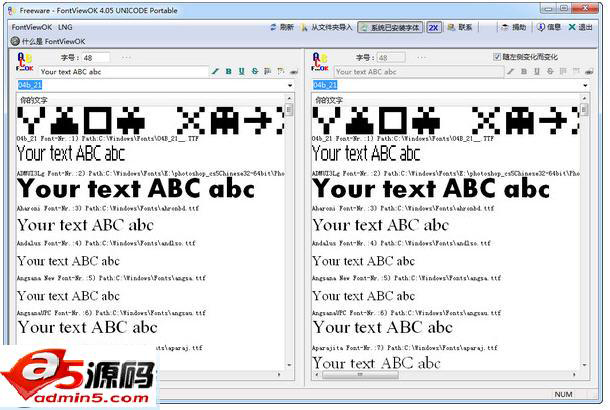Select the Angsana New row in left pane

click(x=111, y=278)
